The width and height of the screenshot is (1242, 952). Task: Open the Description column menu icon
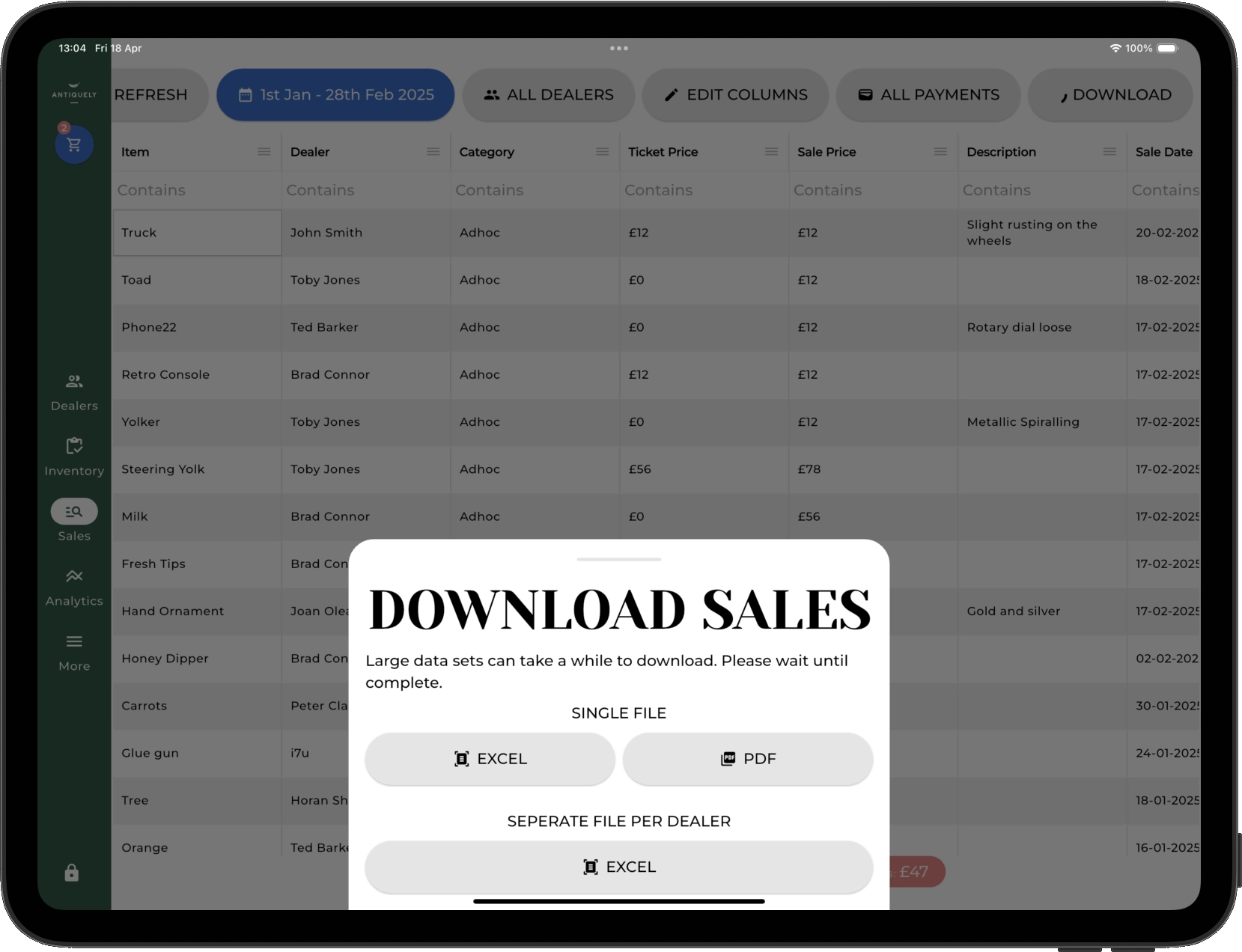click(x=1110, y=152)
